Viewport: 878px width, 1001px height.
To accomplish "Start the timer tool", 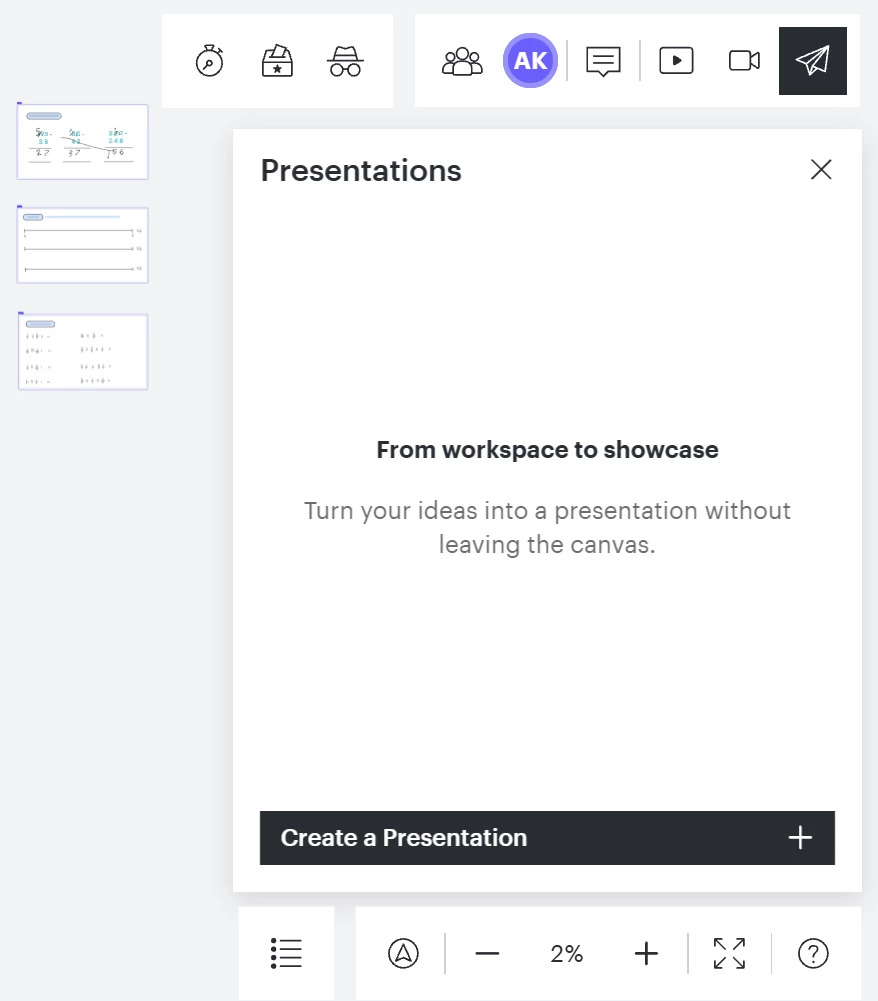I will 209,61.
